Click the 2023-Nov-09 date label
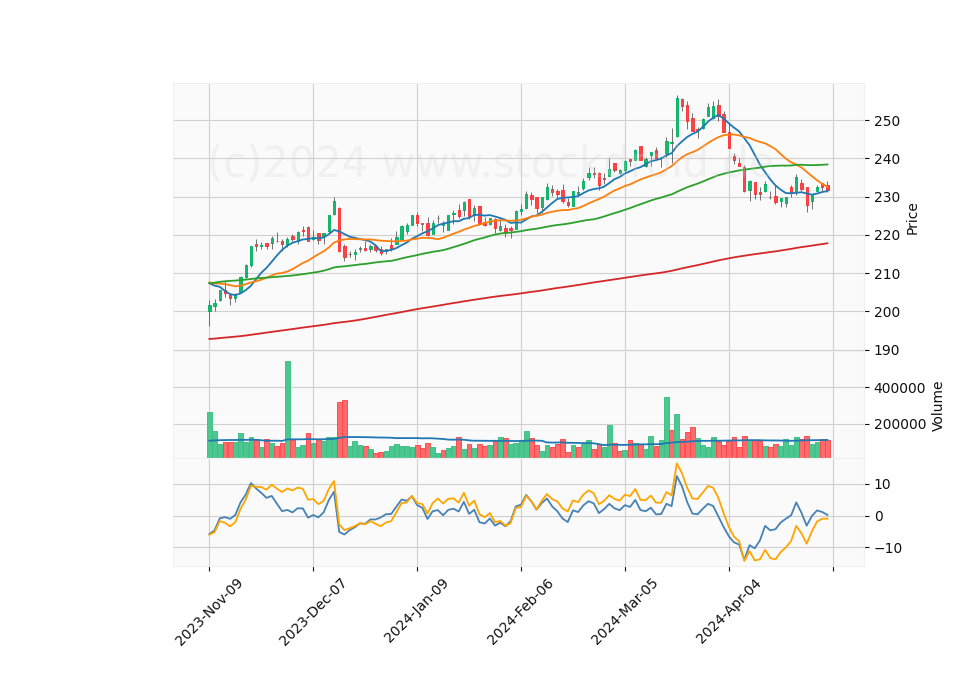960x690 pixels. coord(209,612)
